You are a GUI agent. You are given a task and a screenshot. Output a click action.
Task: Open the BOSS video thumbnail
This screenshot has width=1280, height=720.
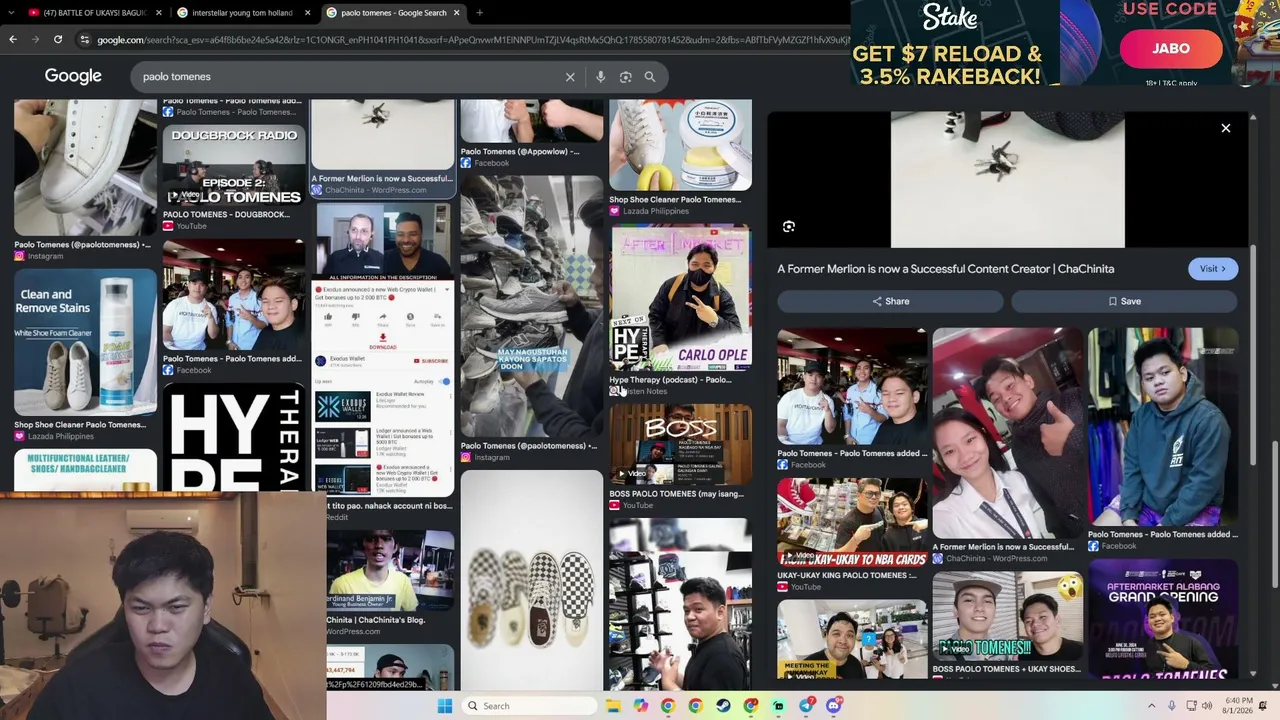(x=680, y=446)
